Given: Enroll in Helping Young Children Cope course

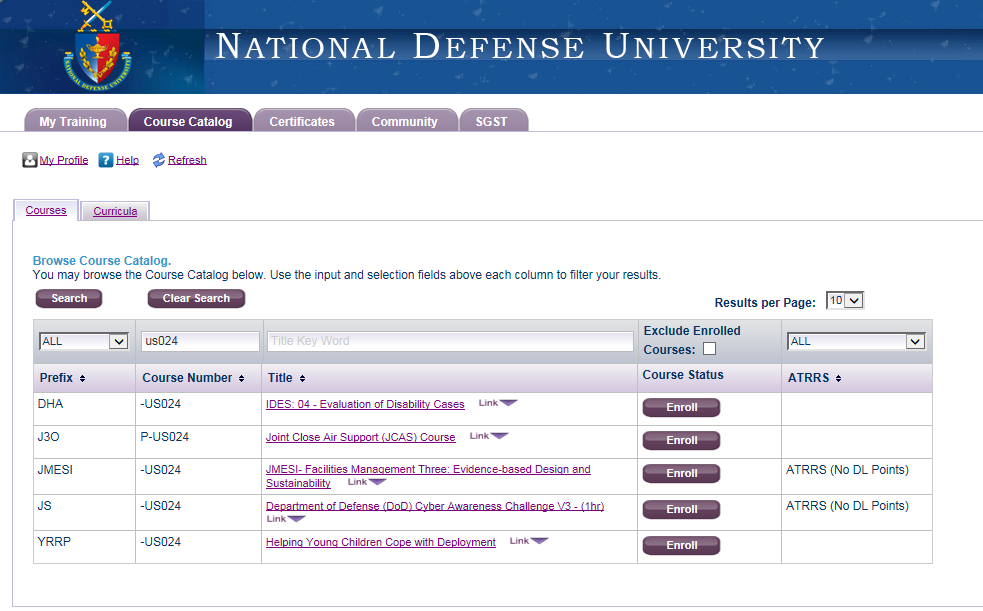Looking at the screenshot, I should coord(681,545).
